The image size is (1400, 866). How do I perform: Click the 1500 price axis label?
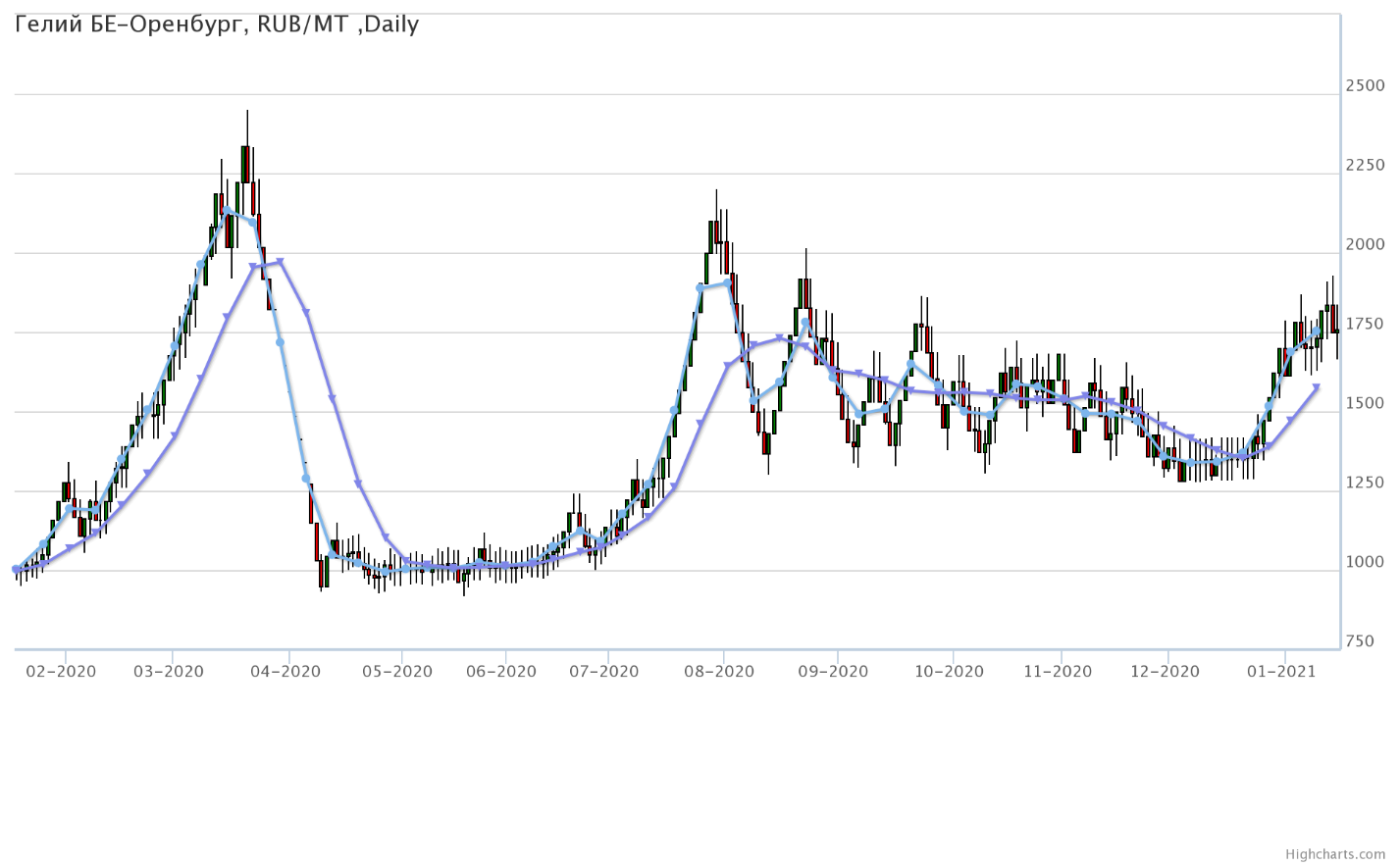tap(1365, 404)
